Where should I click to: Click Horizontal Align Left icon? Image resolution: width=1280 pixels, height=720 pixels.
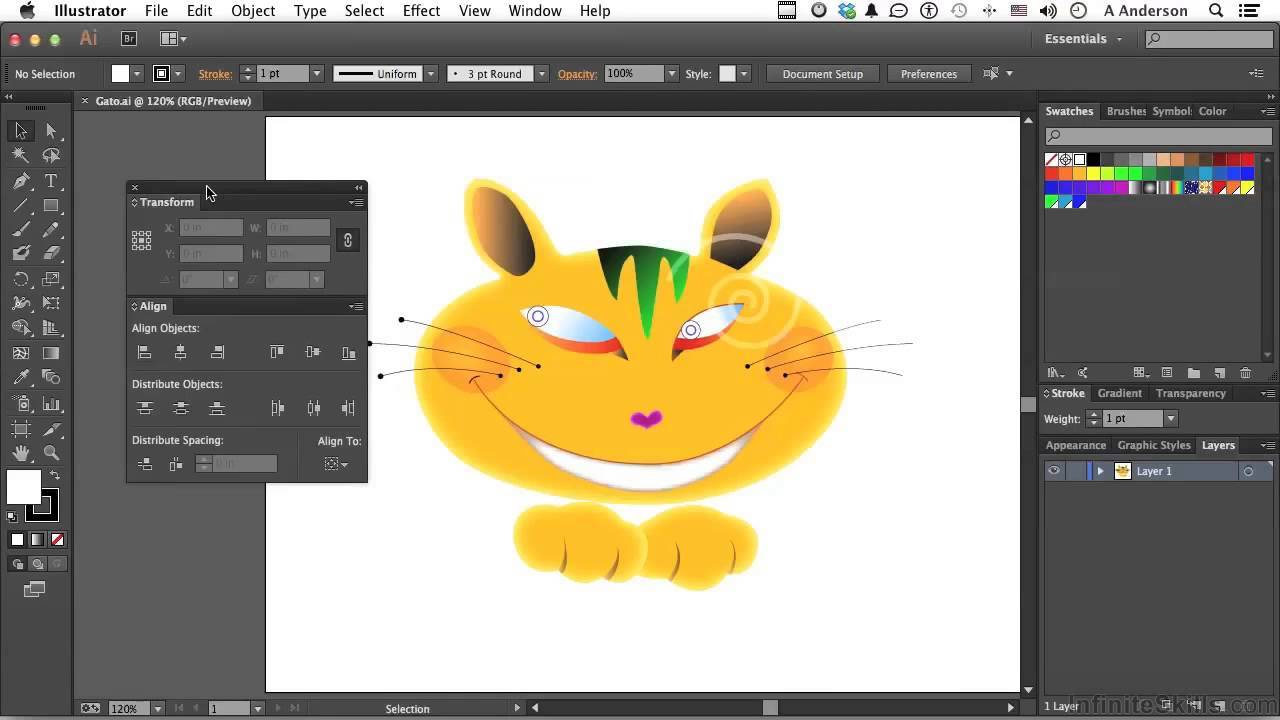(145, 352)
